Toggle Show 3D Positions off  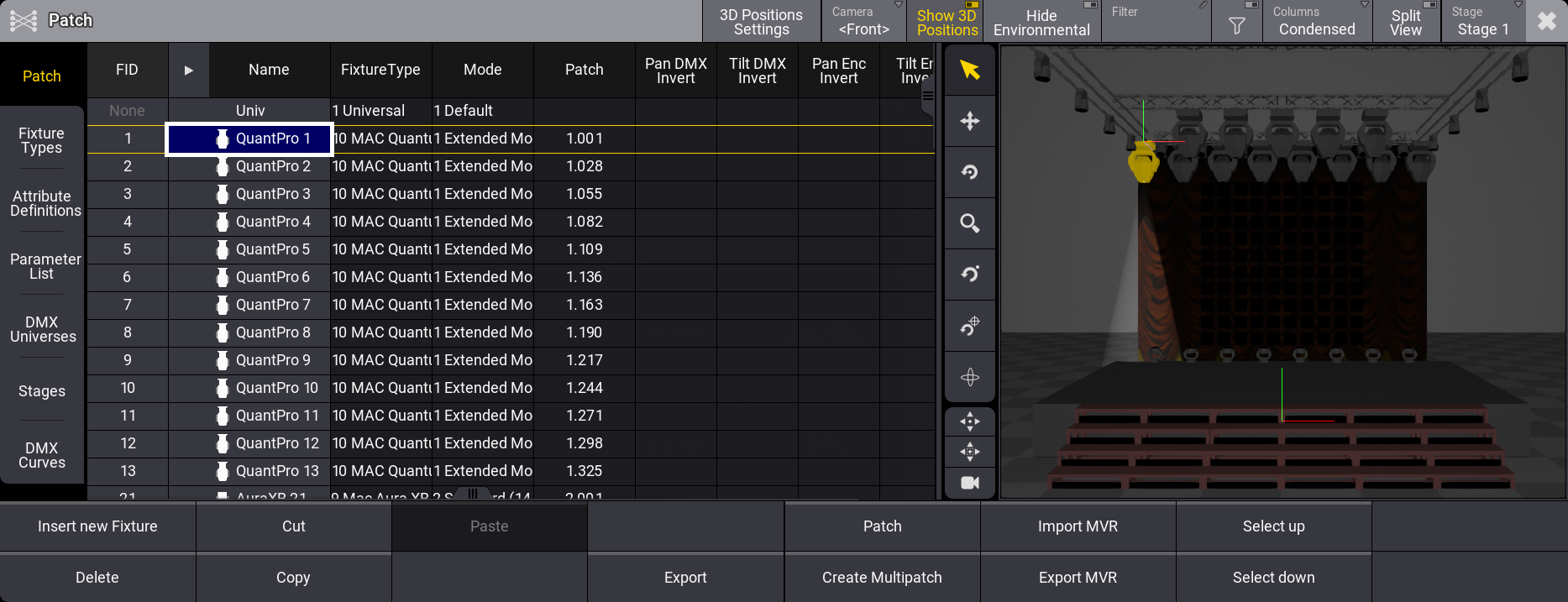(x=947, y=22)
